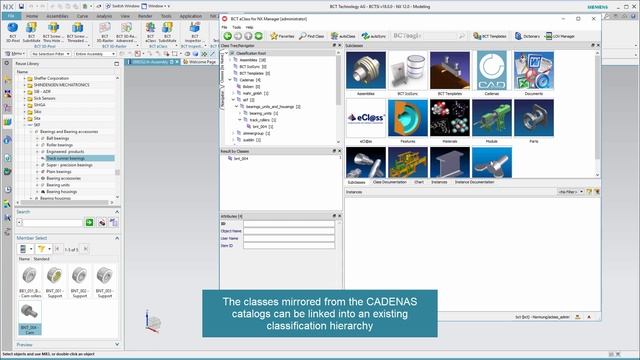Select Bearing units in Reuse Library

[x=58, y=185]
